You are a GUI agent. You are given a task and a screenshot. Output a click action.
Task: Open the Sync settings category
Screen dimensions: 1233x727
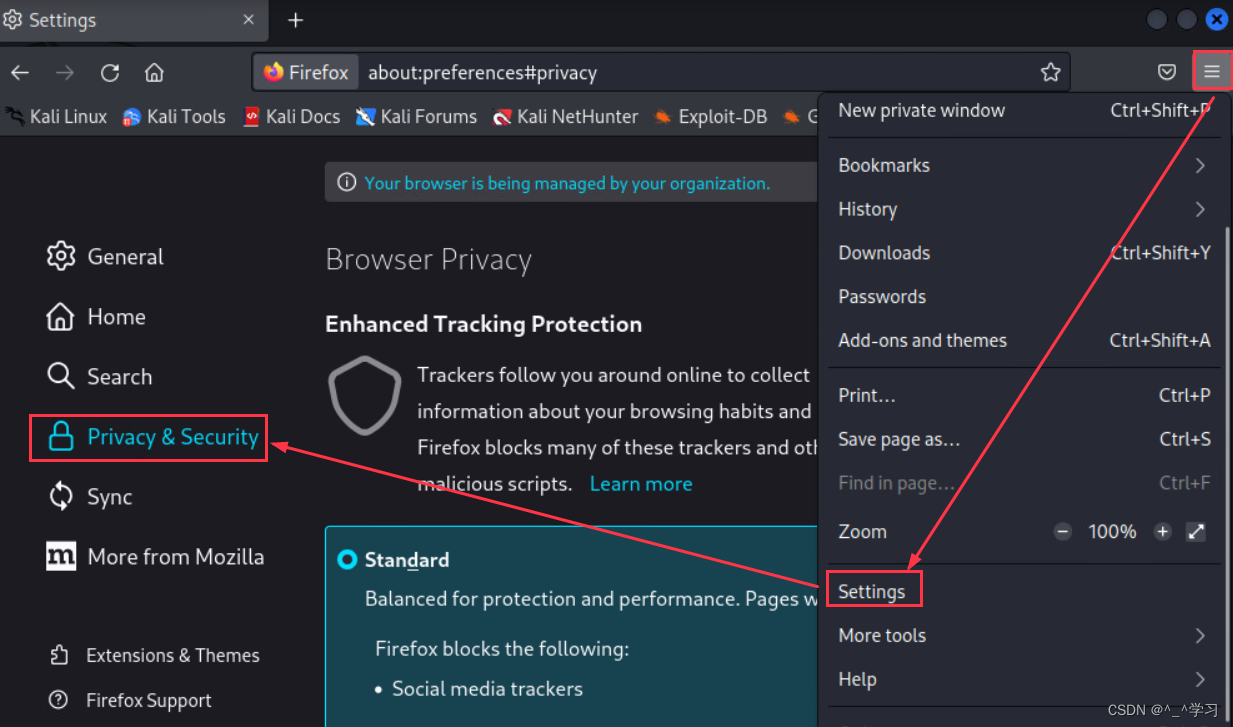[89, 497]
